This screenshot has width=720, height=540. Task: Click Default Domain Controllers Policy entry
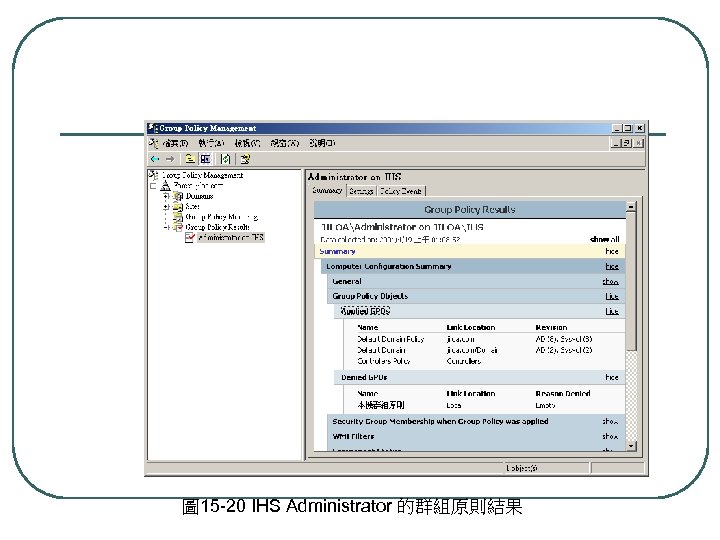383,355
